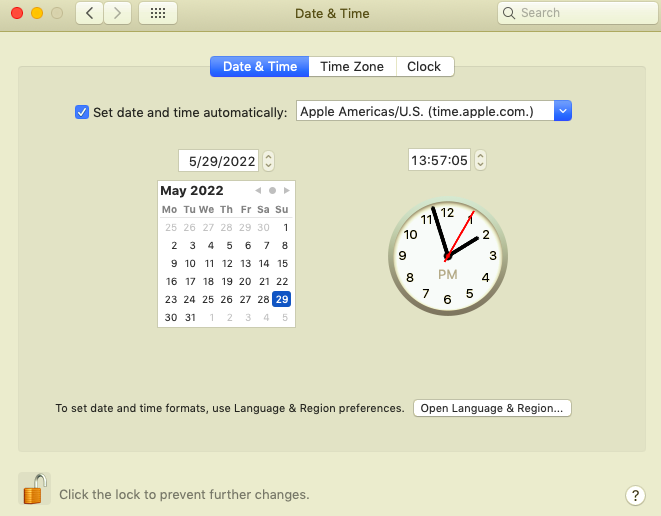Select May 10 in the calendar

coord(190,263)
